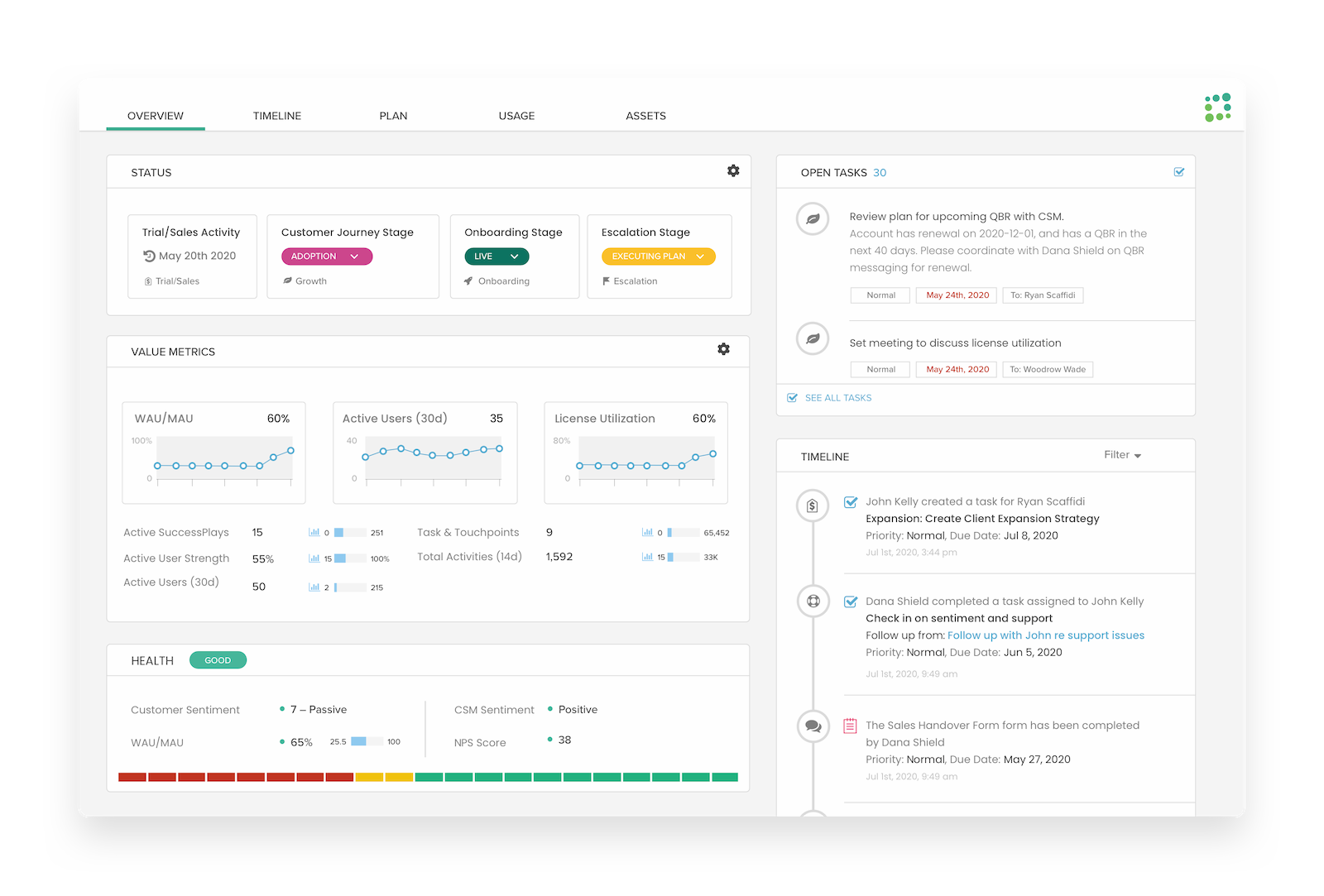Open Value Metrics settings gear
This screenshot has width=1324, height=896.
point(723,349)
